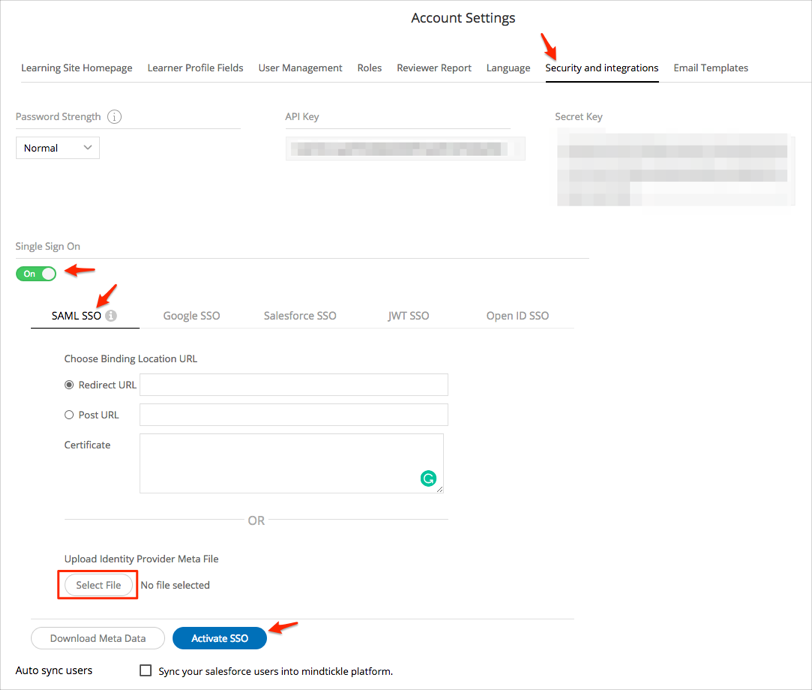812x690 pixels.
Task: Click the SAML SSO info icon
Action: click(x=111, y=316)
